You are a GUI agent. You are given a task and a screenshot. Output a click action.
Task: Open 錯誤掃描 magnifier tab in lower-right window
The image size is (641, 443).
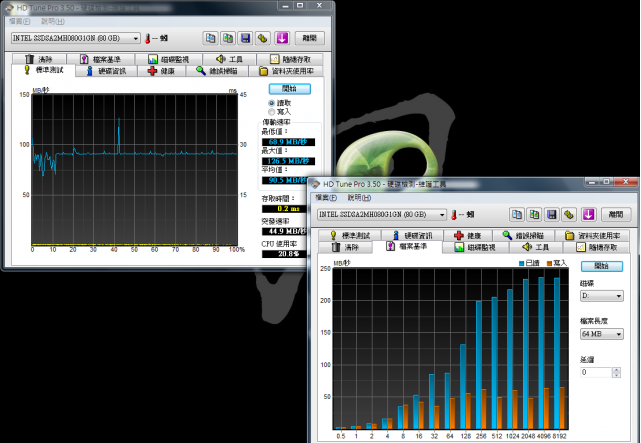click(x=524, y=235)
